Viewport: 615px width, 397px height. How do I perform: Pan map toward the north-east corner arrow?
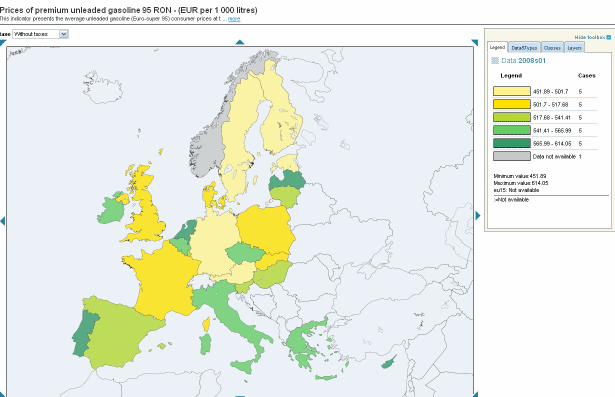475,42
